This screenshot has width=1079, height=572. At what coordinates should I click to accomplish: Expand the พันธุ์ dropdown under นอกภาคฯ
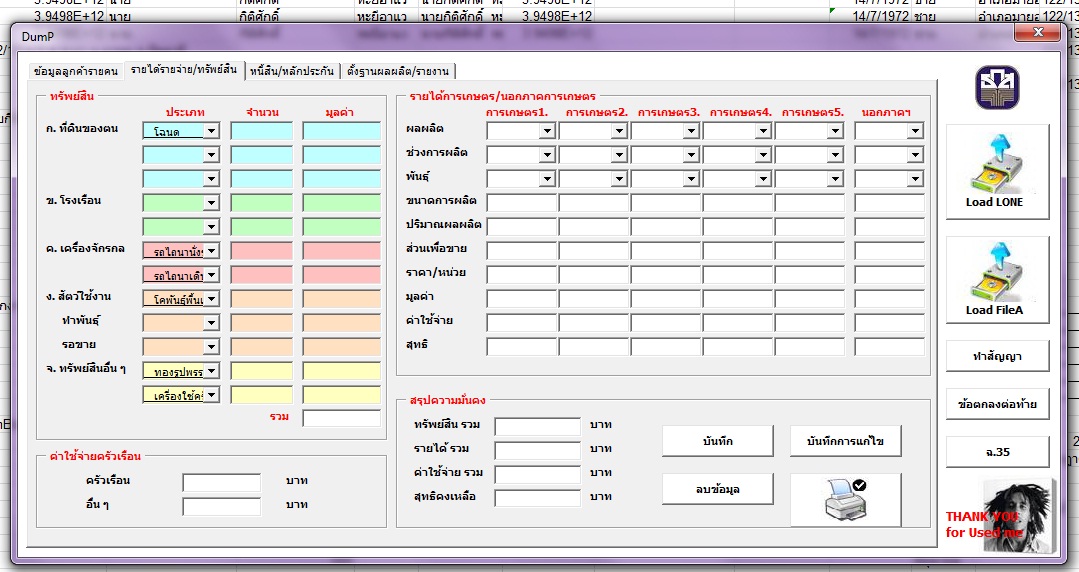(915, 179)
